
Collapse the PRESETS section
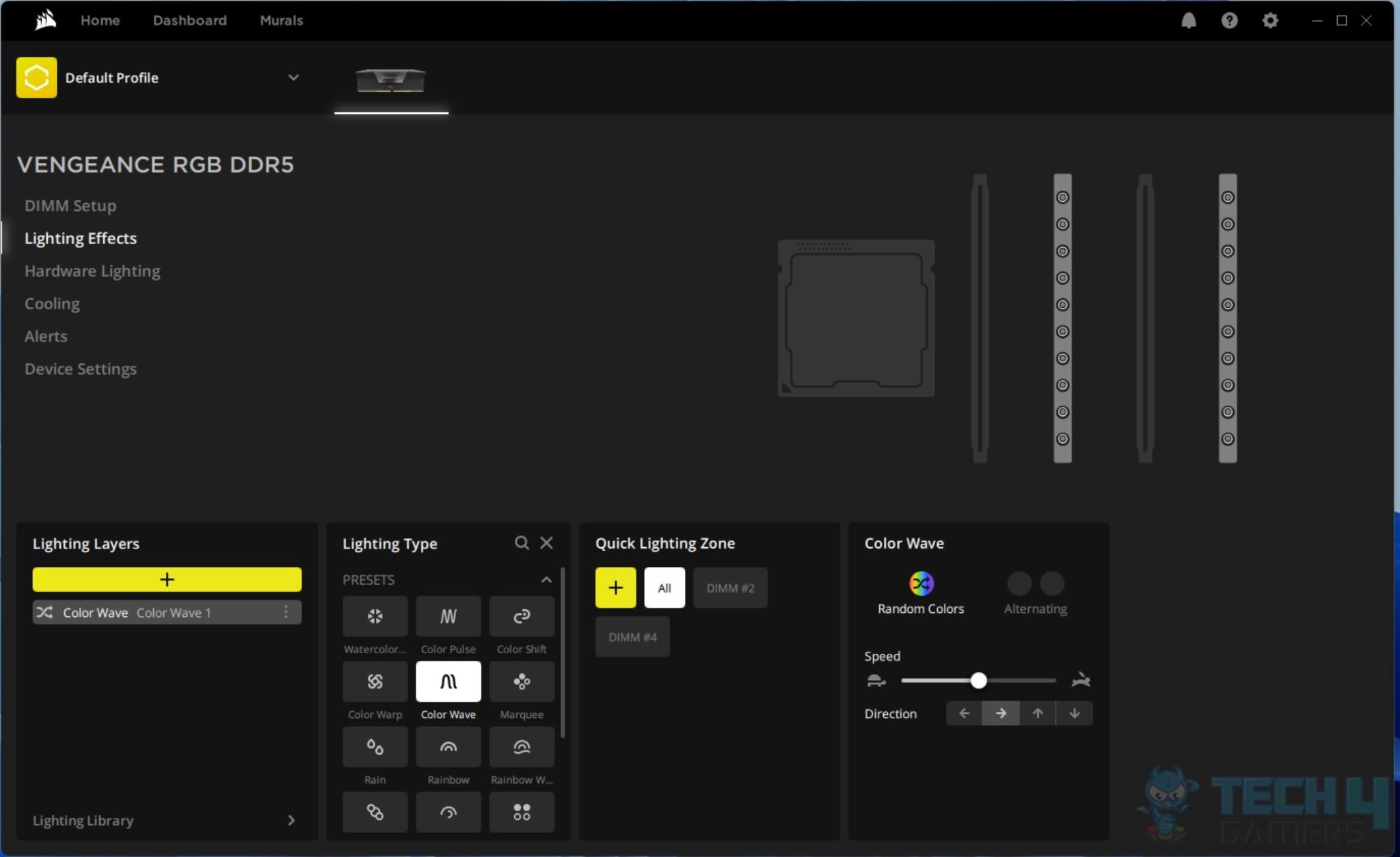click(546, 580)
